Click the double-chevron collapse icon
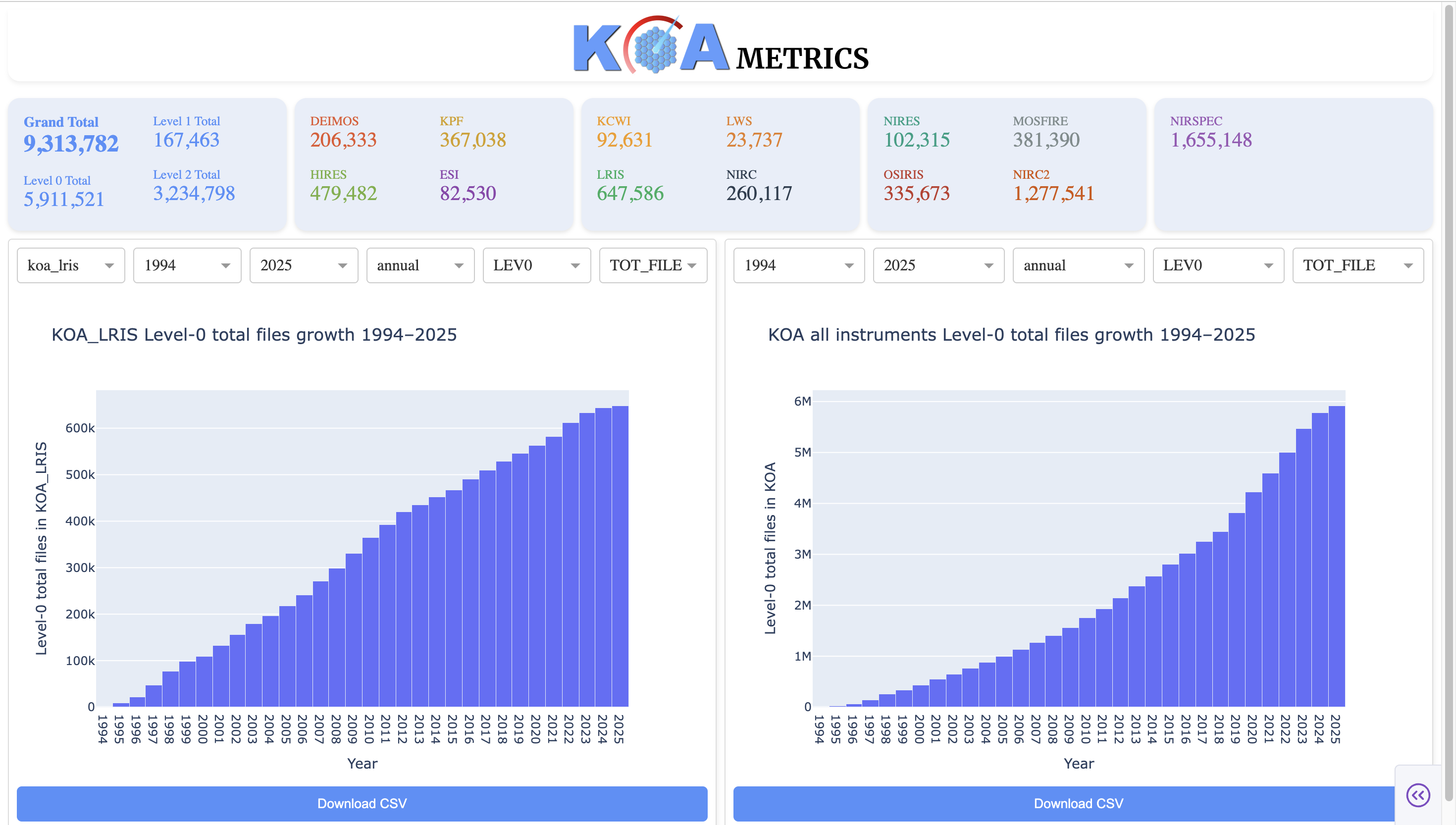The width and height of the screenshot is (1456, 825). coord(1417,795)
